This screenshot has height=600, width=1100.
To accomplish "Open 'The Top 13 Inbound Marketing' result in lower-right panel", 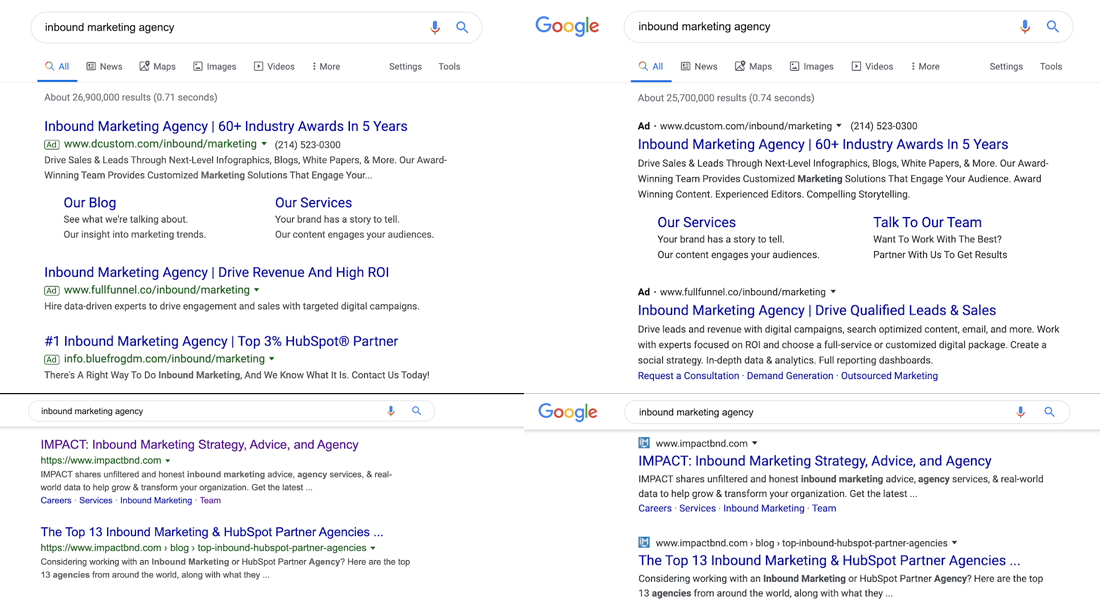I will (829, 561).
